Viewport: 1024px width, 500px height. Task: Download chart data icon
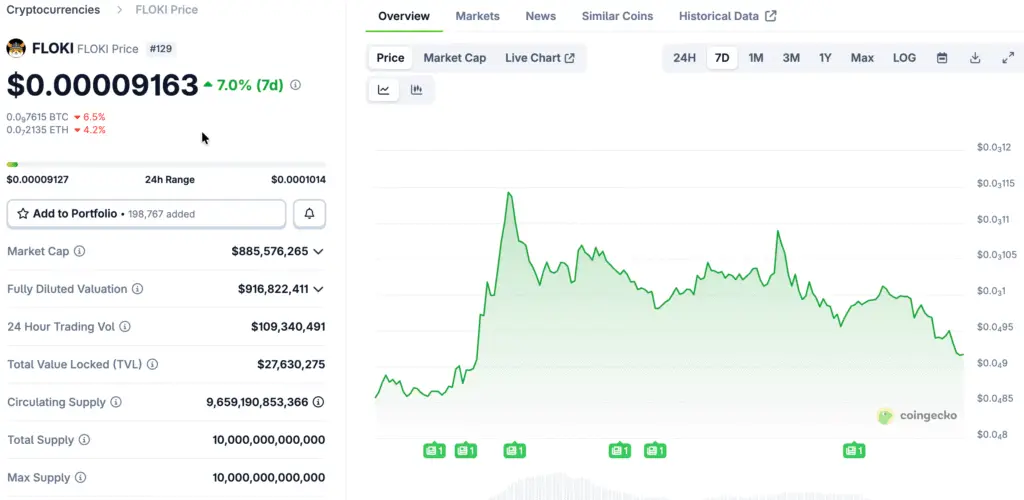pos(974,58)
